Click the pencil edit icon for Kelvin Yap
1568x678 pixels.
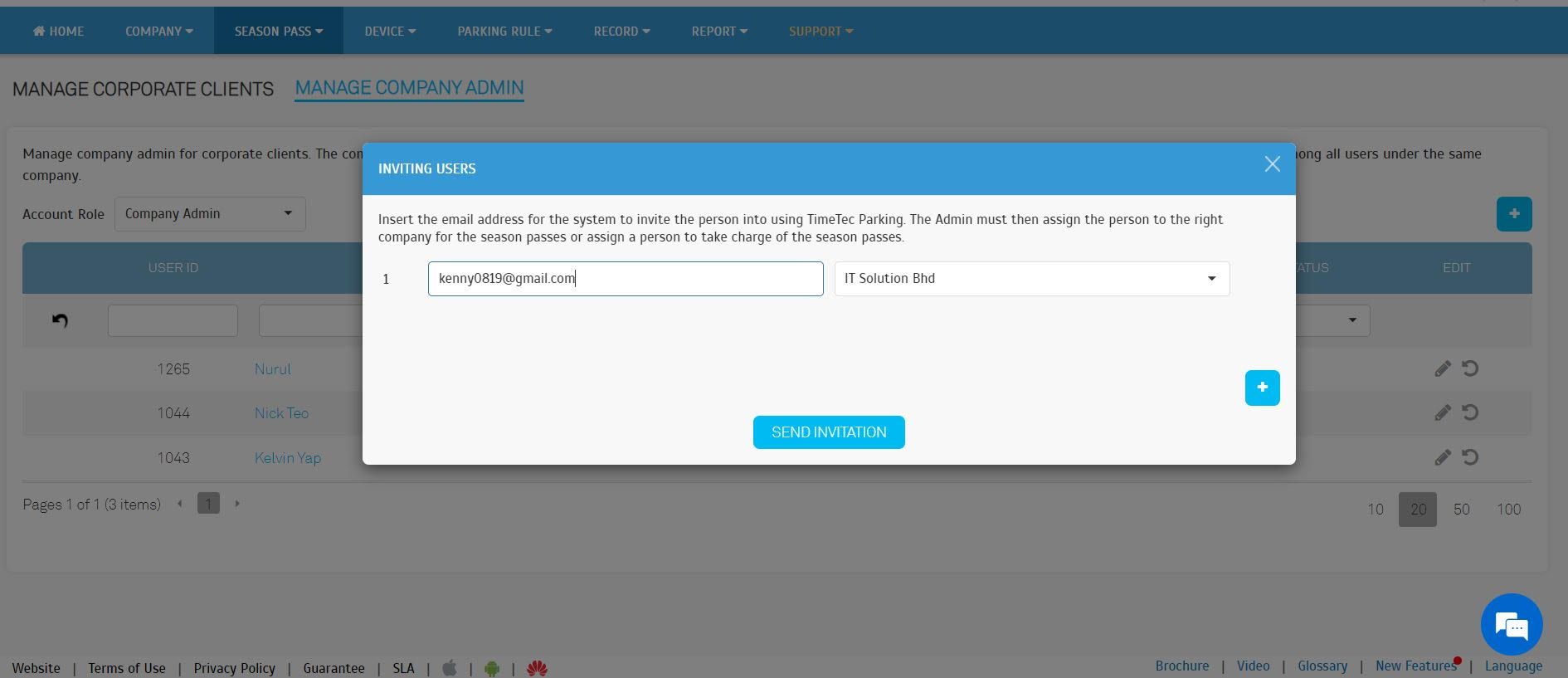(1443, 457)
